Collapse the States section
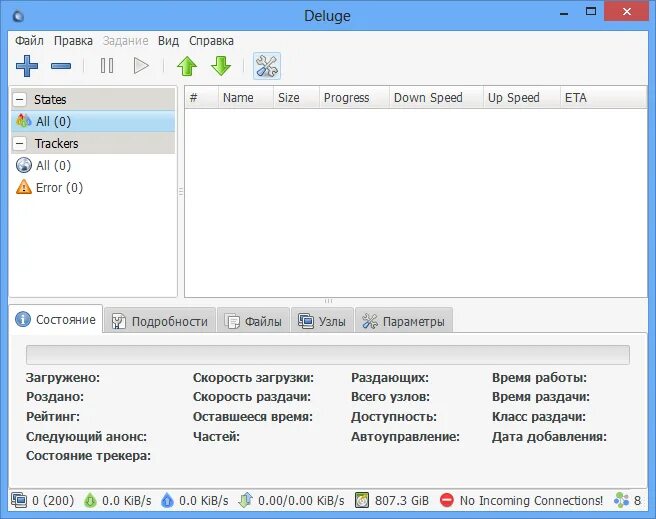This screenshot has height=519, width=656. click(20, 100)
